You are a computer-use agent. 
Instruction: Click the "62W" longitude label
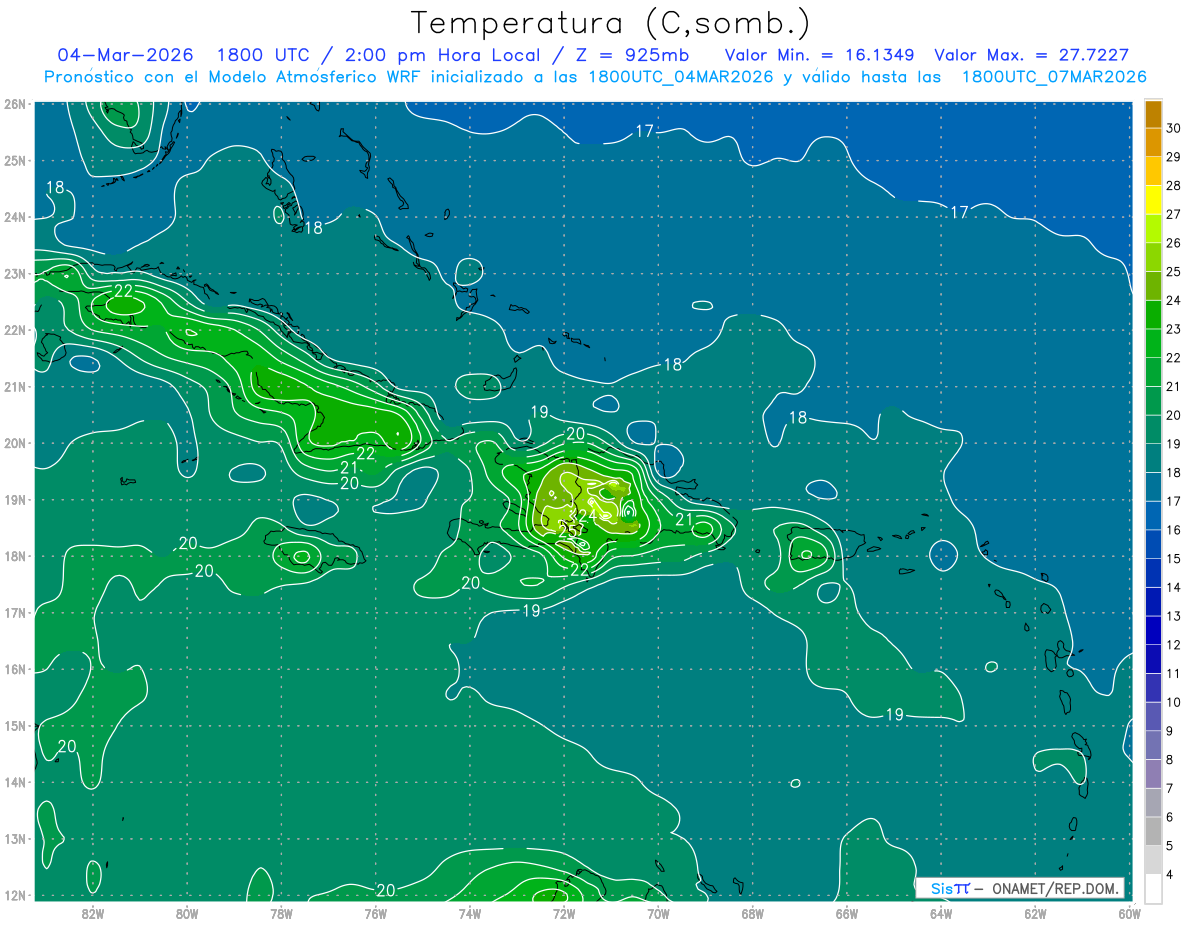tap(1035, 913)
